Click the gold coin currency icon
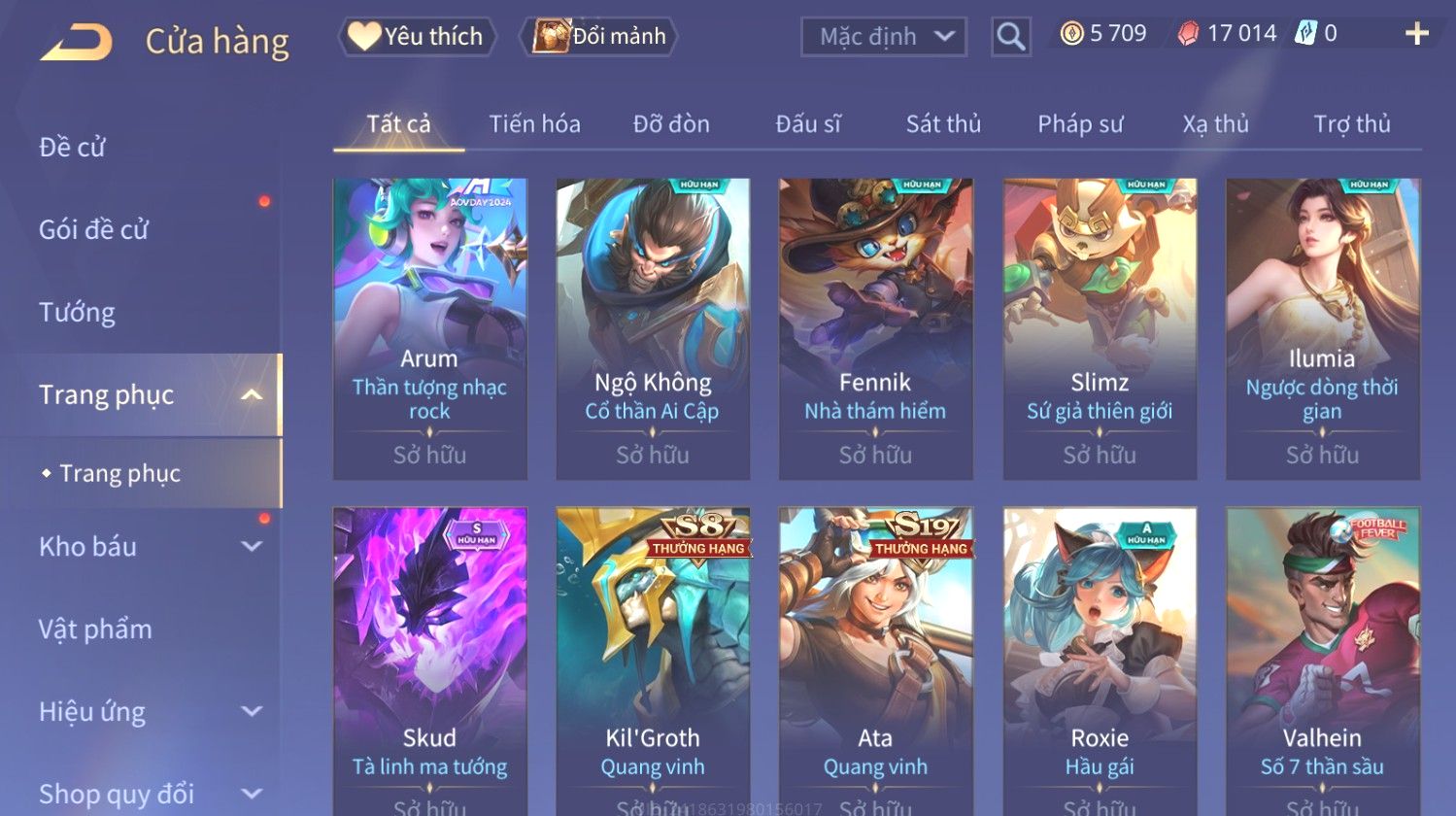Viewport: 1456px width, 816px height. (x=1071, y=35)
